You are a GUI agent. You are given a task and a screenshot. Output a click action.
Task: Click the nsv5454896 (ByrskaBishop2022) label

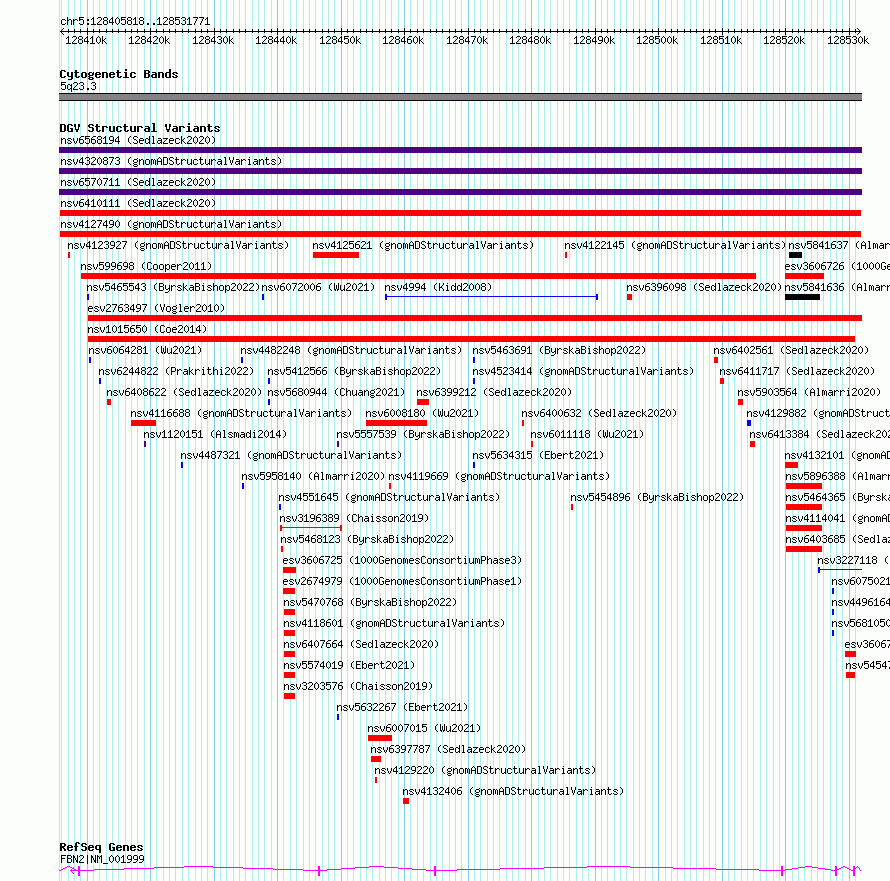[657, 497]
